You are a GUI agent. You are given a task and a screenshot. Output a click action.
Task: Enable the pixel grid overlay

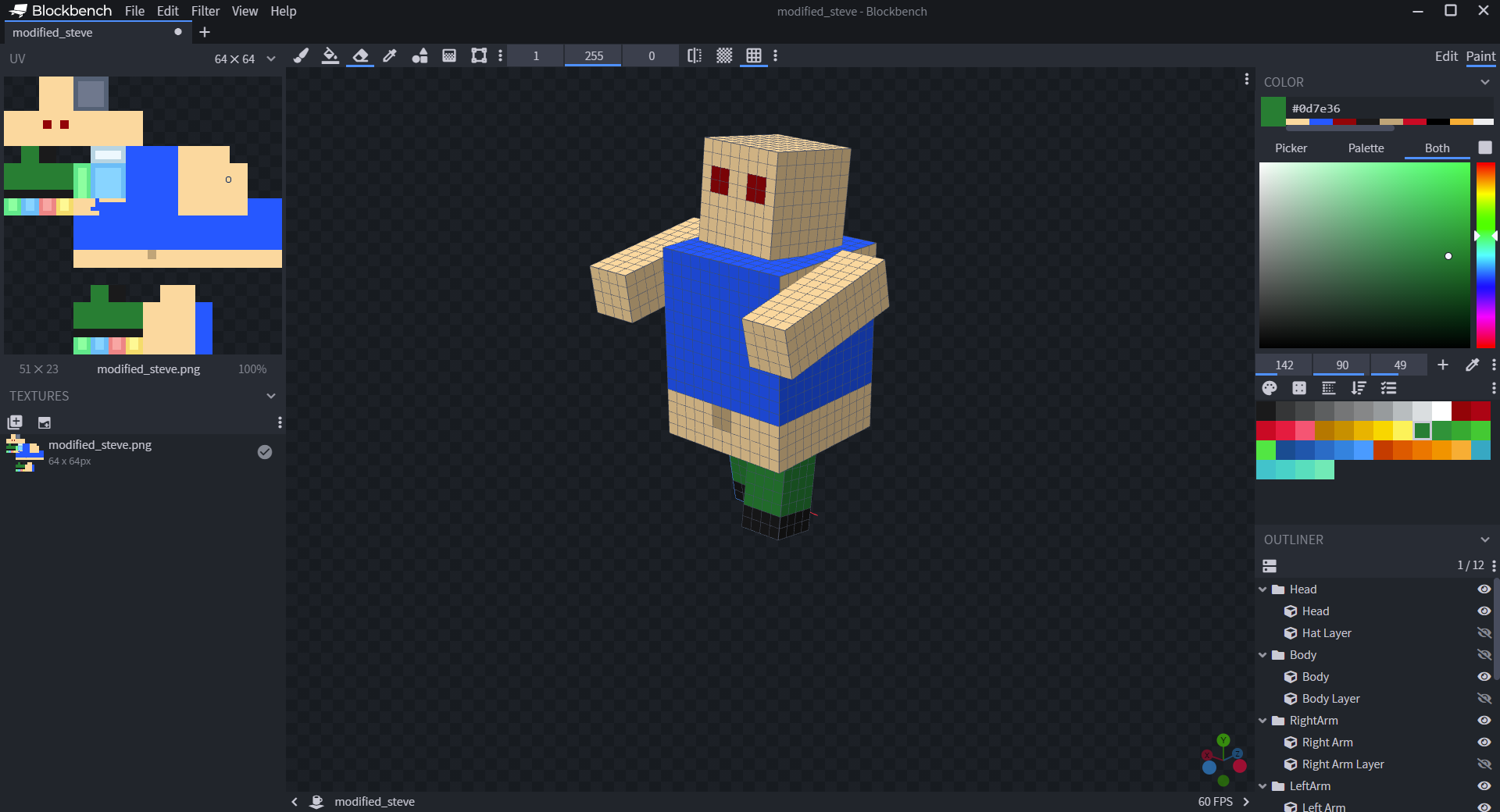coord(753,55)
